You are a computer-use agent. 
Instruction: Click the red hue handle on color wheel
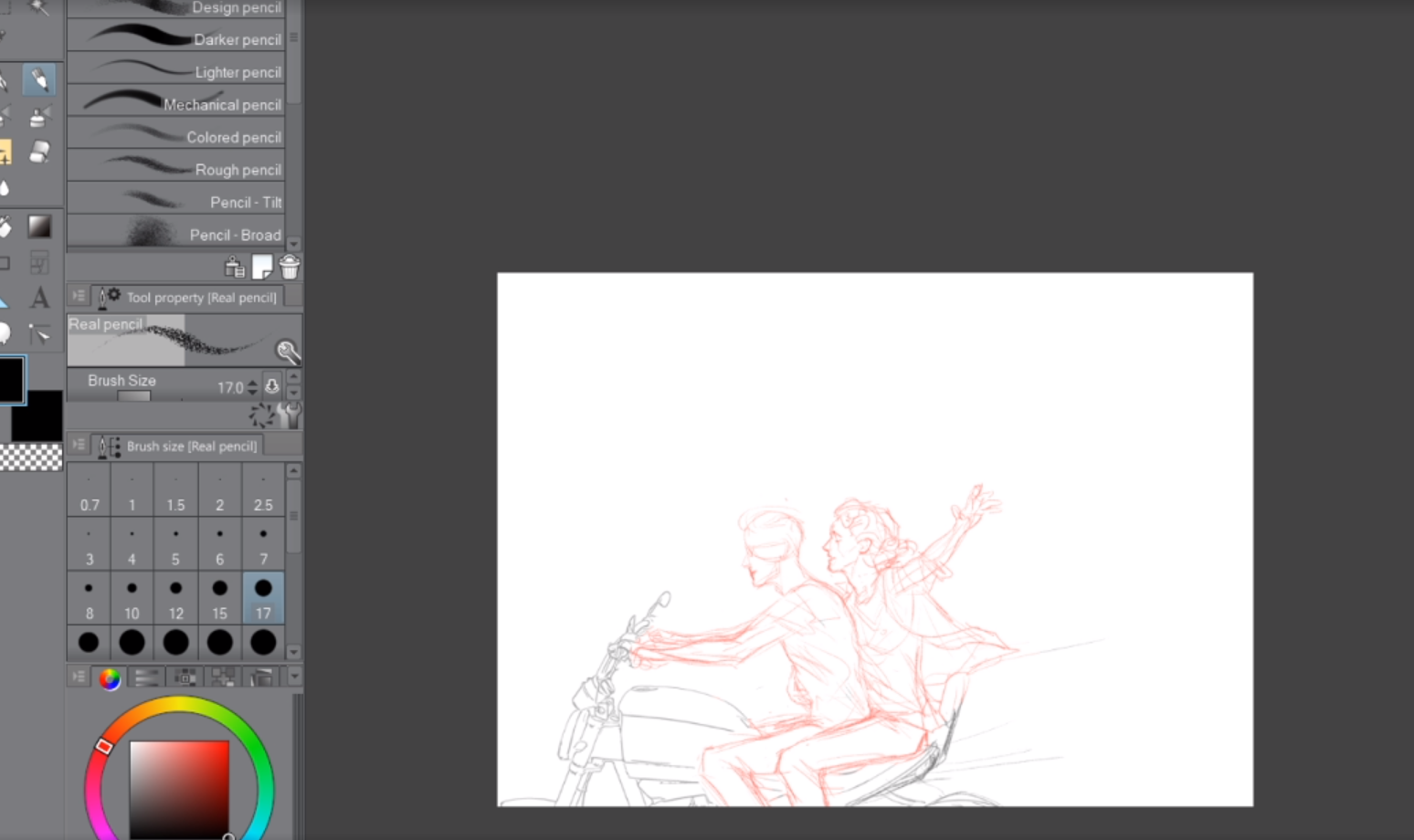coord(104,746)
